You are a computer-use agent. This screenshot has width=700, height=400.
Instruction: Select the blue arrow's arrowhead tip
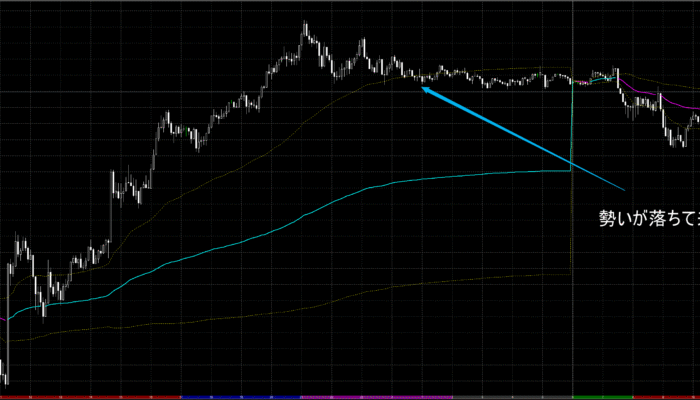pos(423,89)
